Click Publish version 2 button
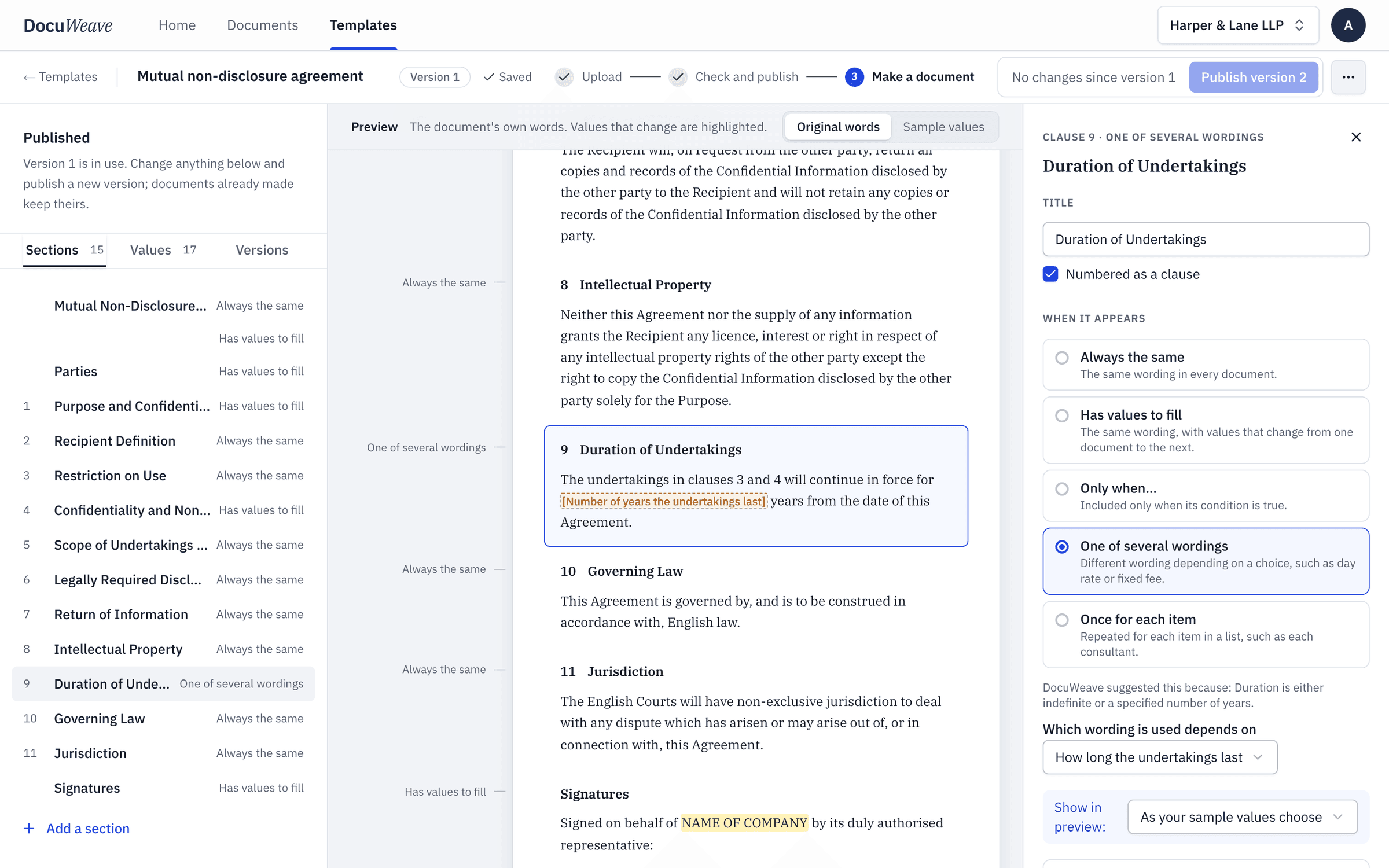 (1254, 77)
